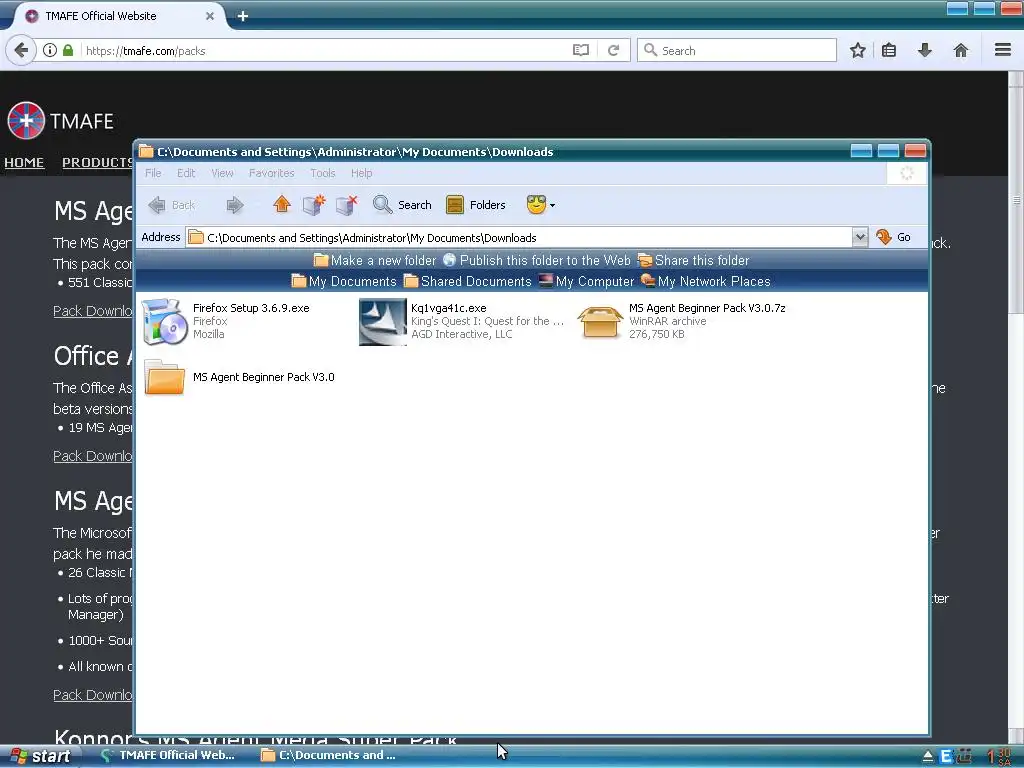Viewport: 1024px width, 768px height.
Task: Open Explorer Search pane
Action: click(402, 205)
